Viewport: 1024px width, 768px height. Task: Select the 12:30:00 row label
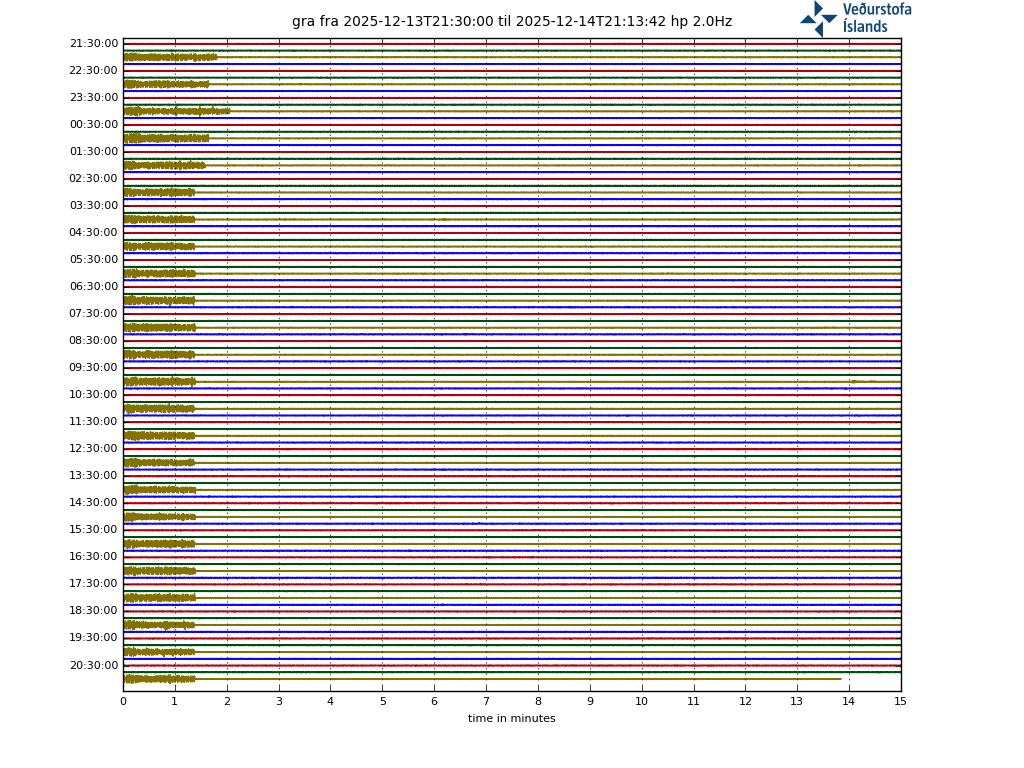point(94,449)
